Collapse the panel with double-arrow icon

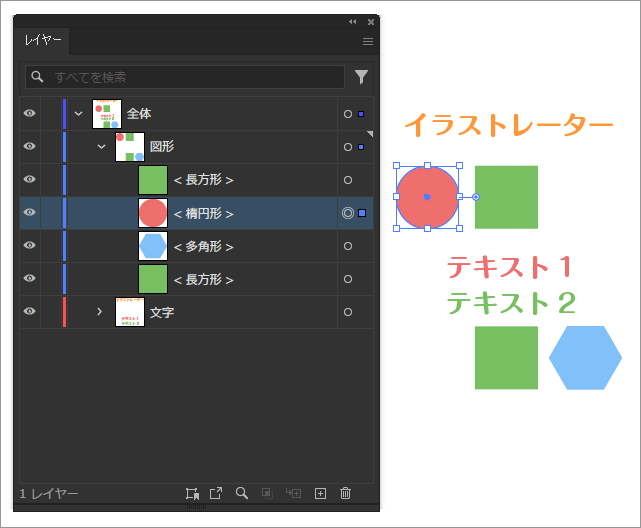coord(352,22)
